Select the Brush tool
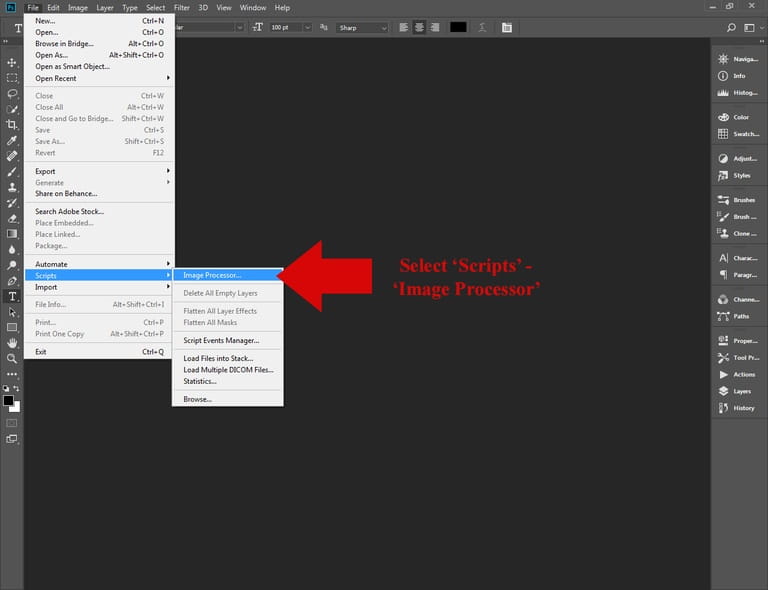The width and height of the screenshot is (768, 590). (x=12, y=172)
